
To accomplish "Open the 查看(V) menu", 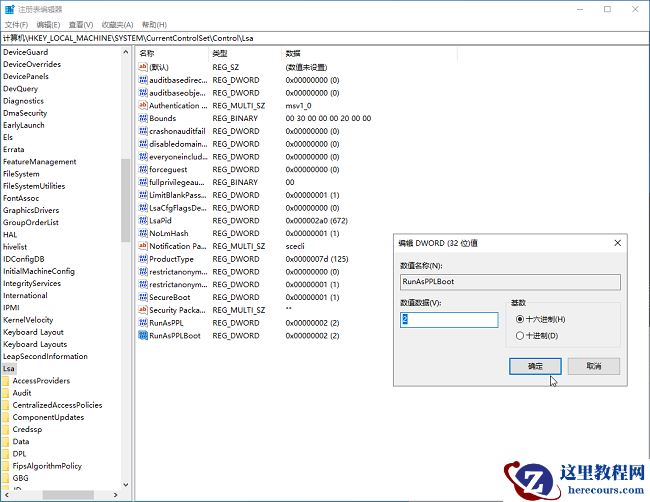I will (81, 25).
